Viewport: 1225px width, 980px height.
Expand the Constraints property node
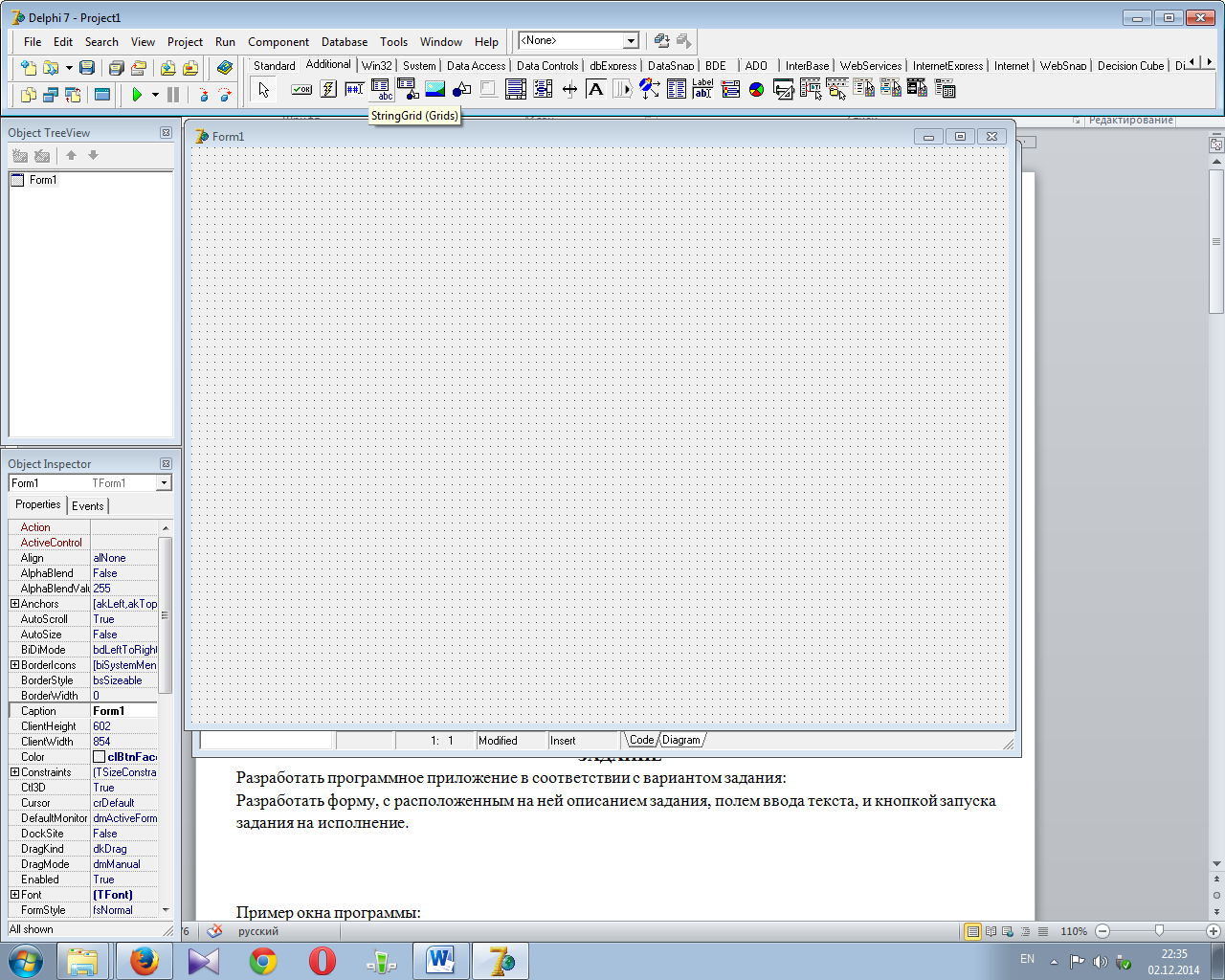pos(14,772)
